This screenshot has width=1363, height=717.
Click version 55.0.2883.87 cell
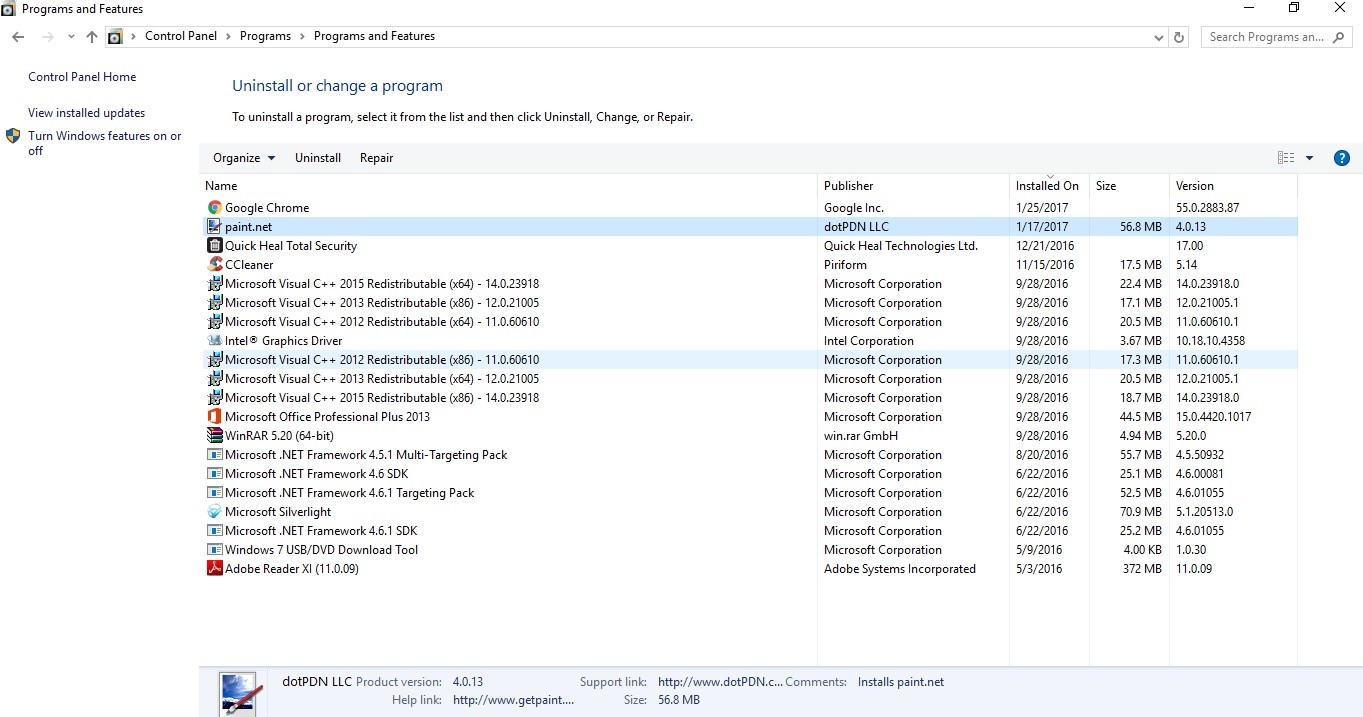(x=1207, y=208)
